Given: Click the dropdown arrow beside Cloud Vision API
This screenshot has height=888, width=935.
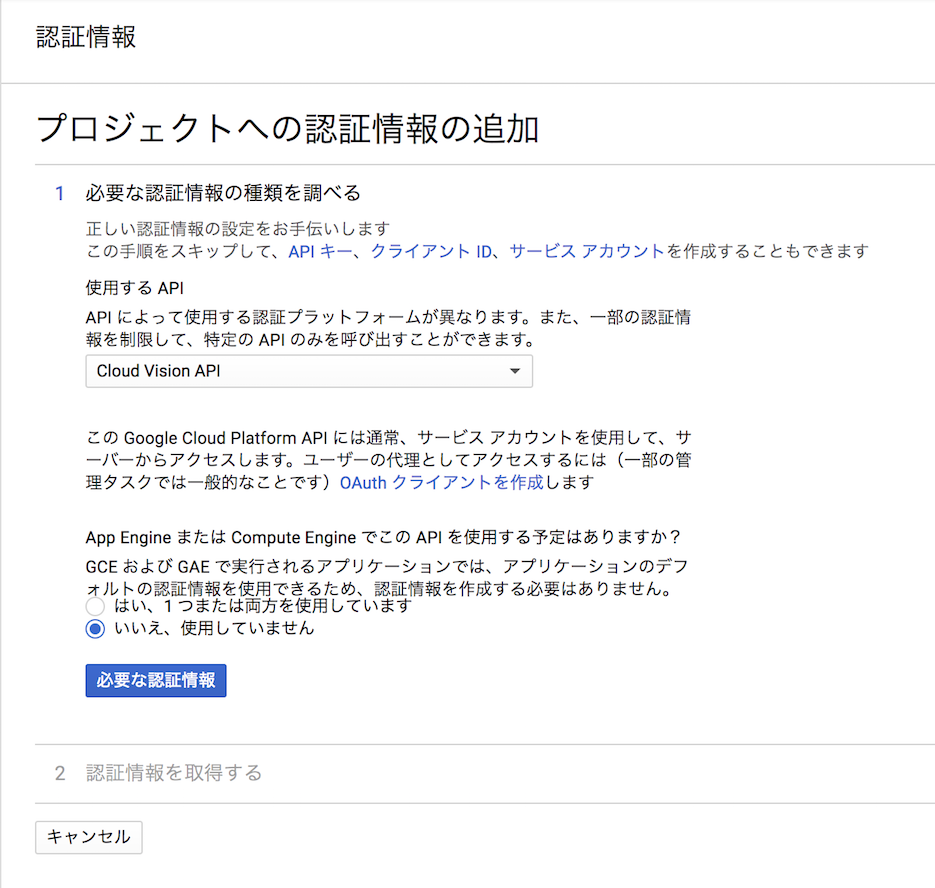Looking at the screenshot, I should [514, 371].
